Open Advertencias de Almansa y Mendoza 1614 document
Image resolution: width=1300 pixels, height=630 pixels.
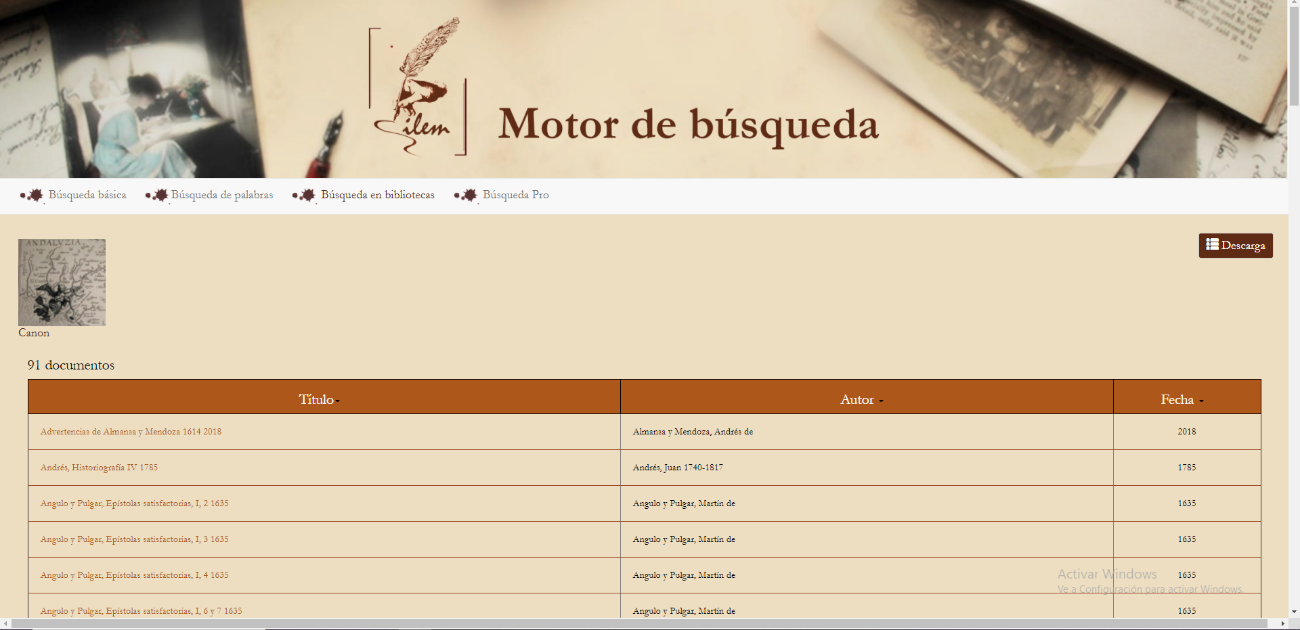[131, 432]
